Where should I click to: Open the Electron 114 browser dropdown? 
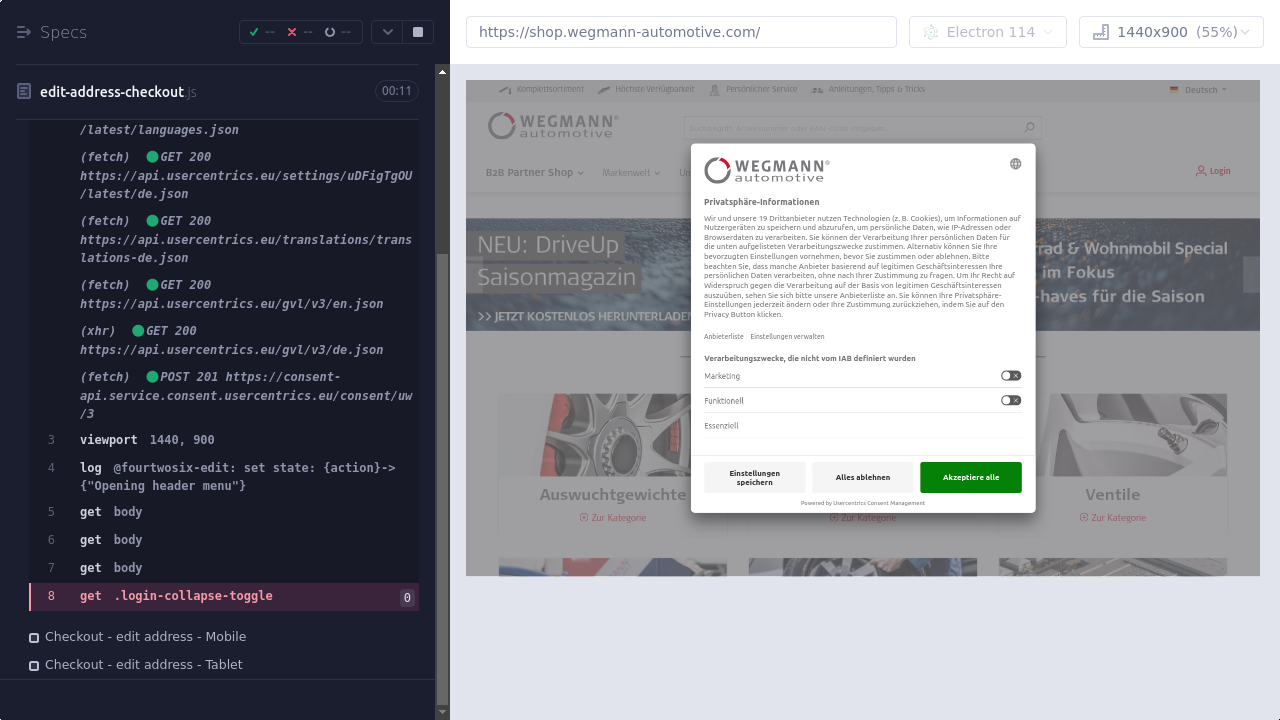coord(987,32)
